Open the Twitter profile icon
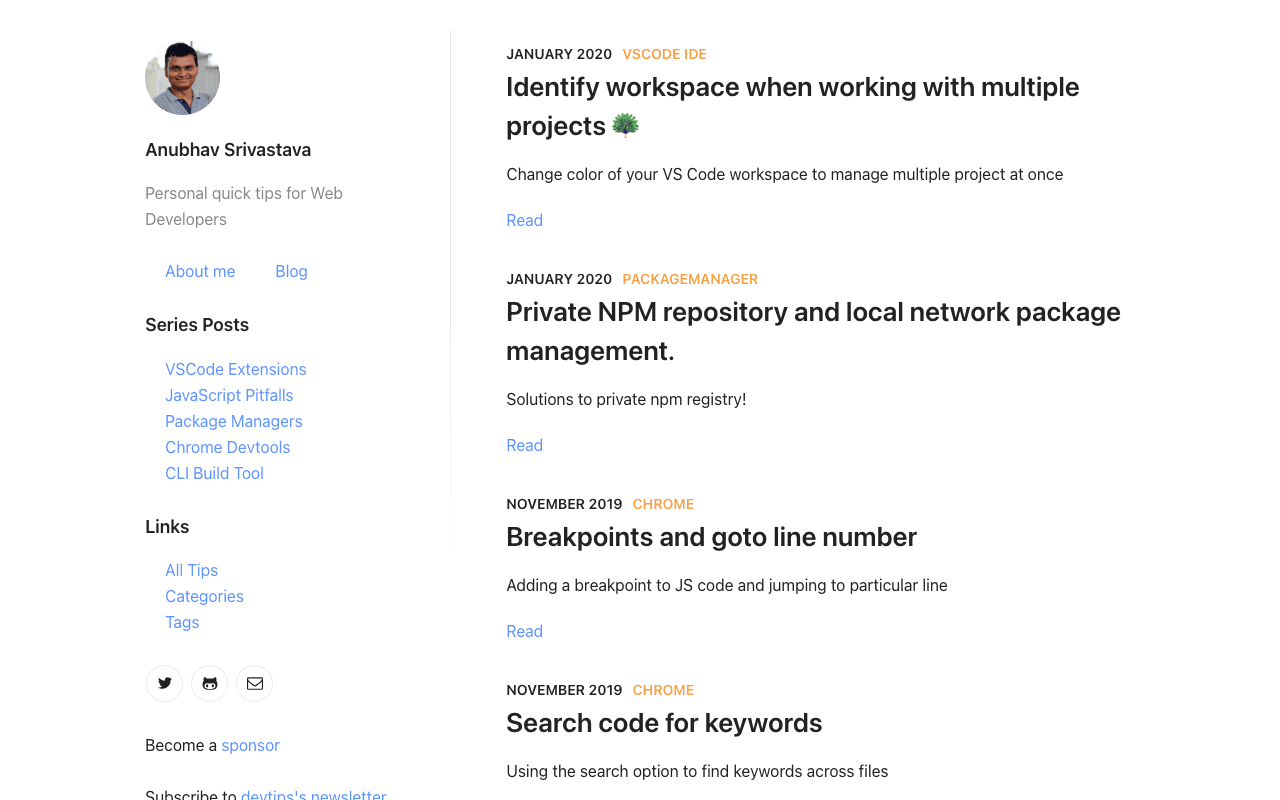 point(164,684)
